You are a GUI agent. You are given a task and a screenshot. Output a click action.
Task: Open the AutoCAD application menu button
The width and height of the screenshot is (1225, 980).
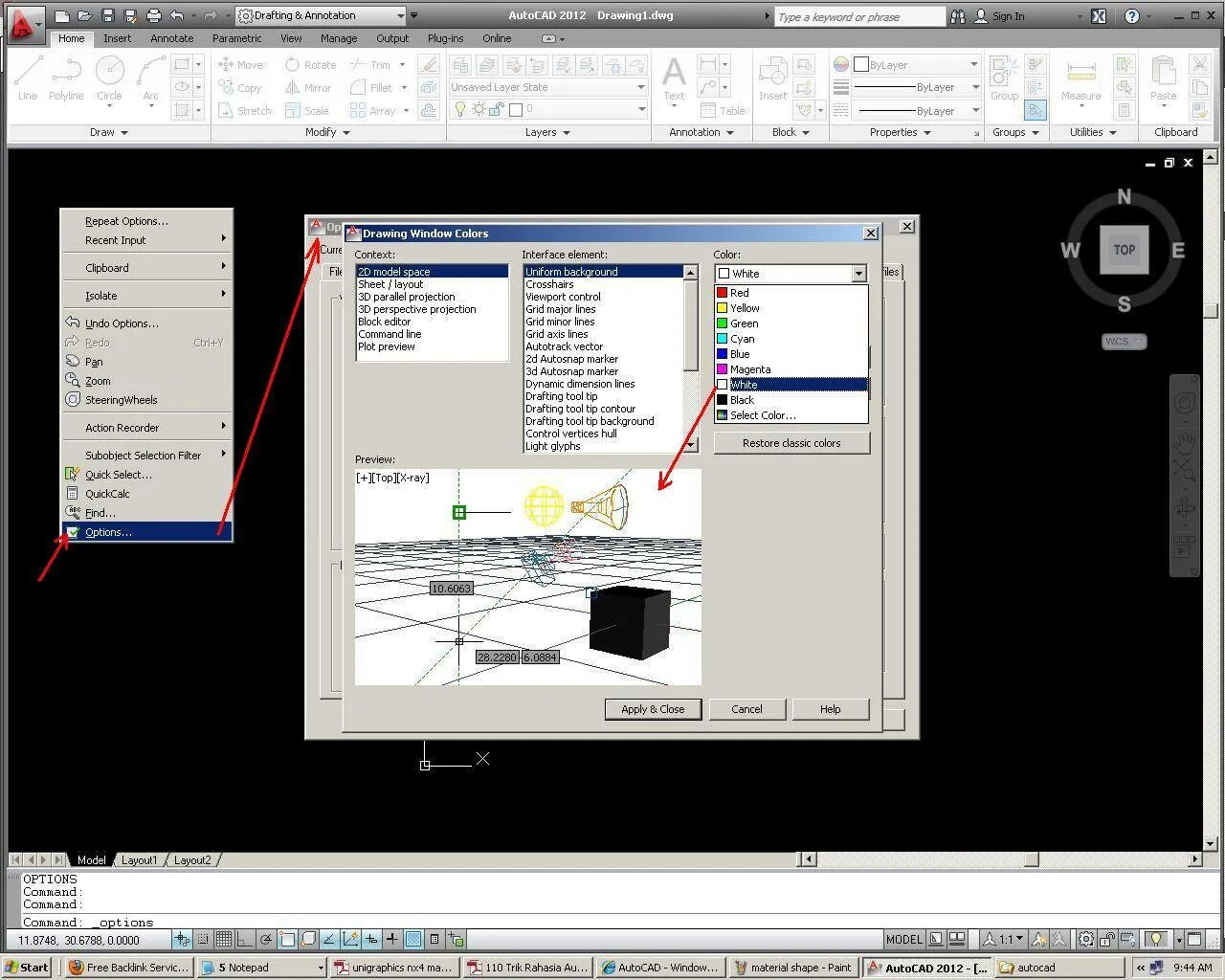click(26, 23)
